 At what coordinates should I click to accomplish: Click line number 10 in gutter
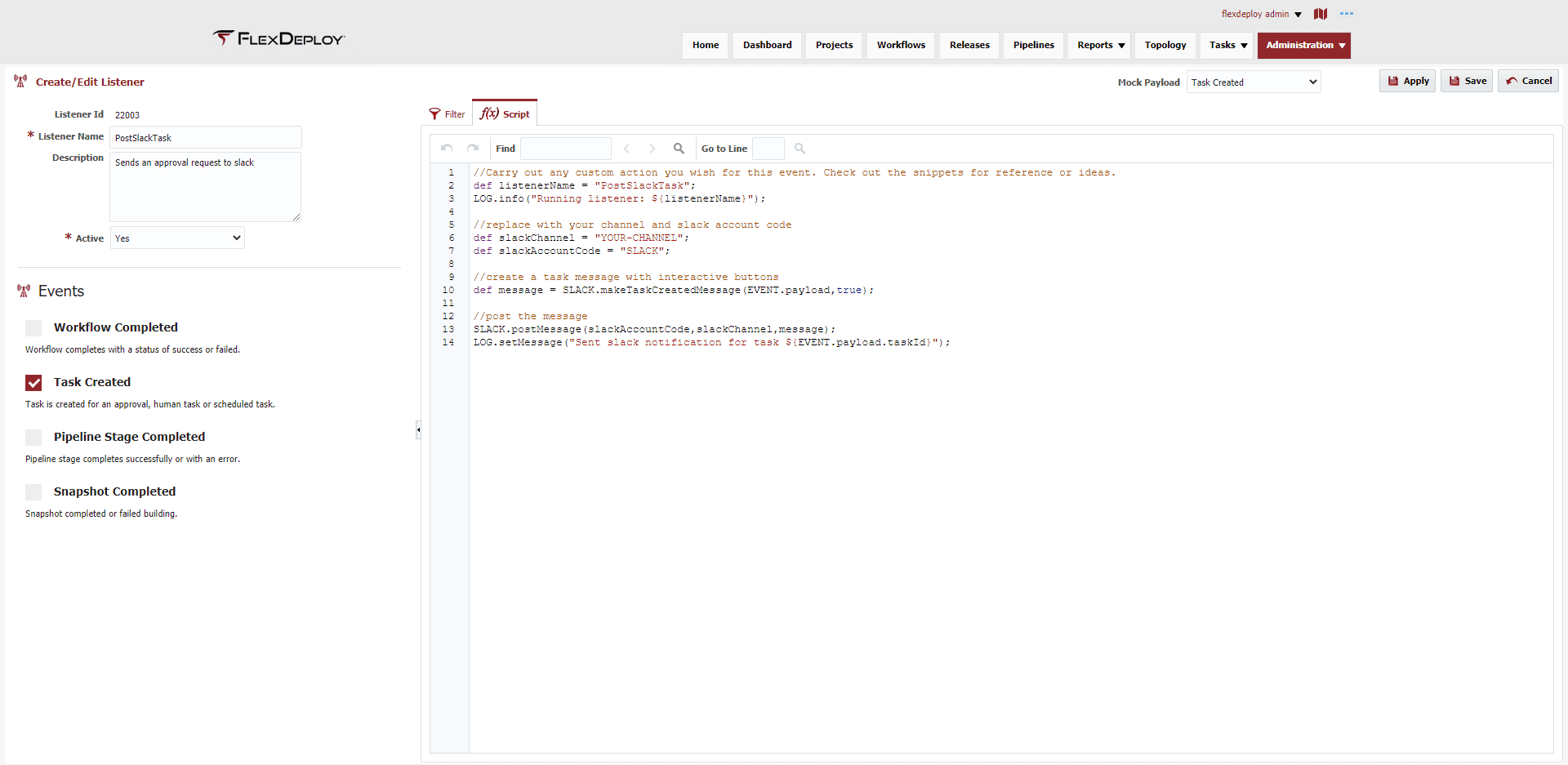(x=448, y=290)
